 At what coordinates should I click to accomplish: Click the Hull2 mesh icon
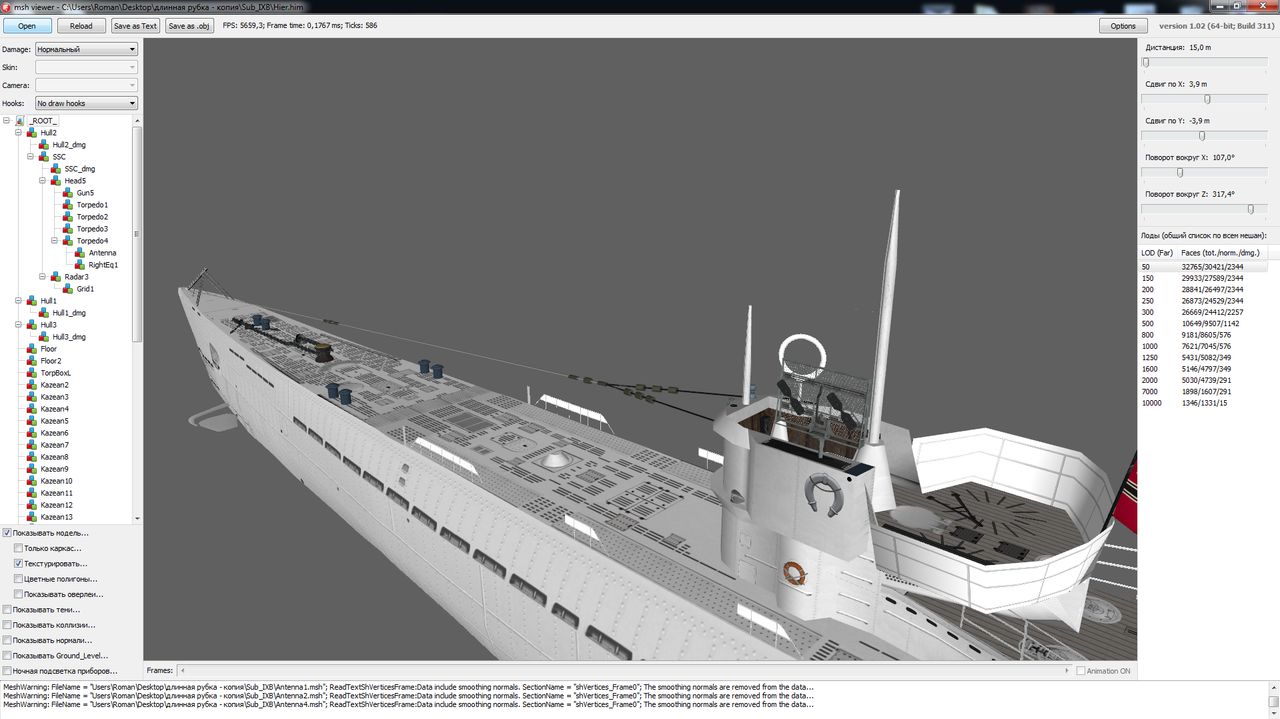32,133
